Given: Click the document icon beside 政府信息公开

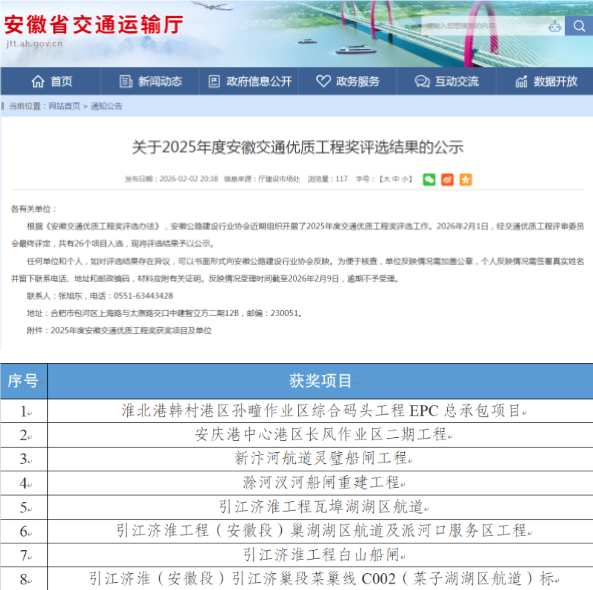Looking at the screenshot, I should coord(214,81).
